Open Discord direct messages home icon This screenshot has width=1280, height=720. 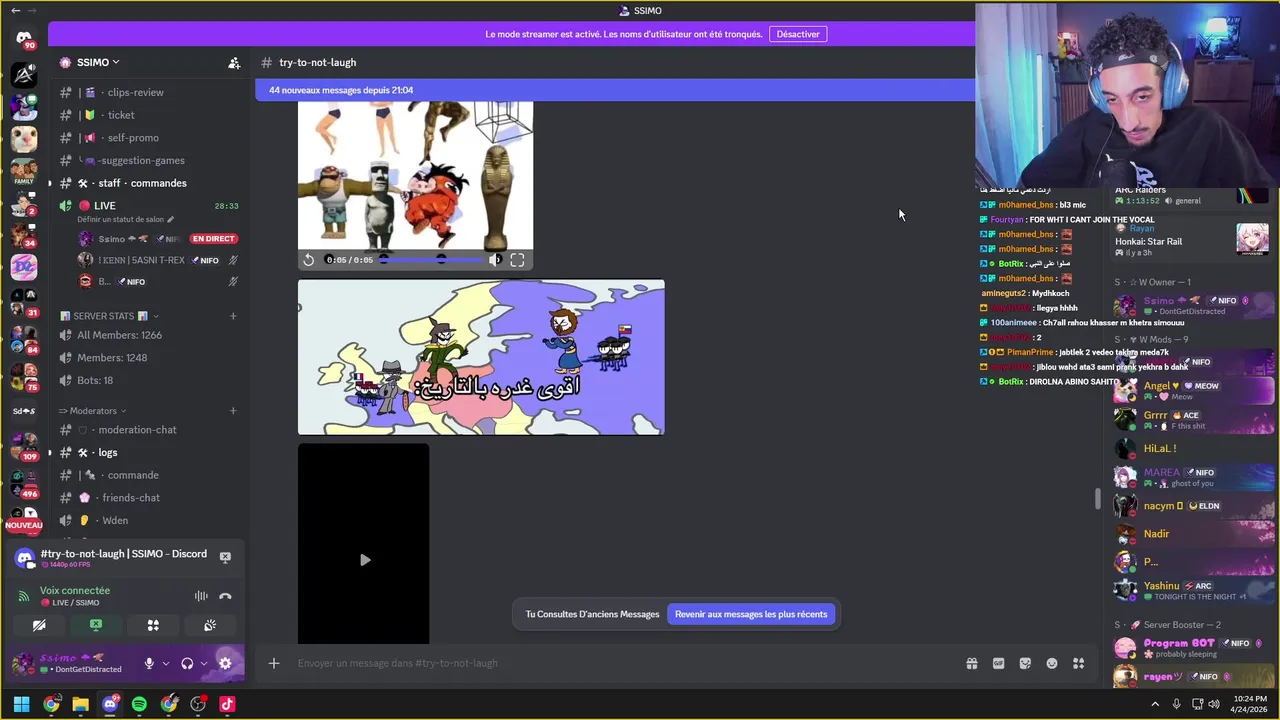[x=24, y=39]
